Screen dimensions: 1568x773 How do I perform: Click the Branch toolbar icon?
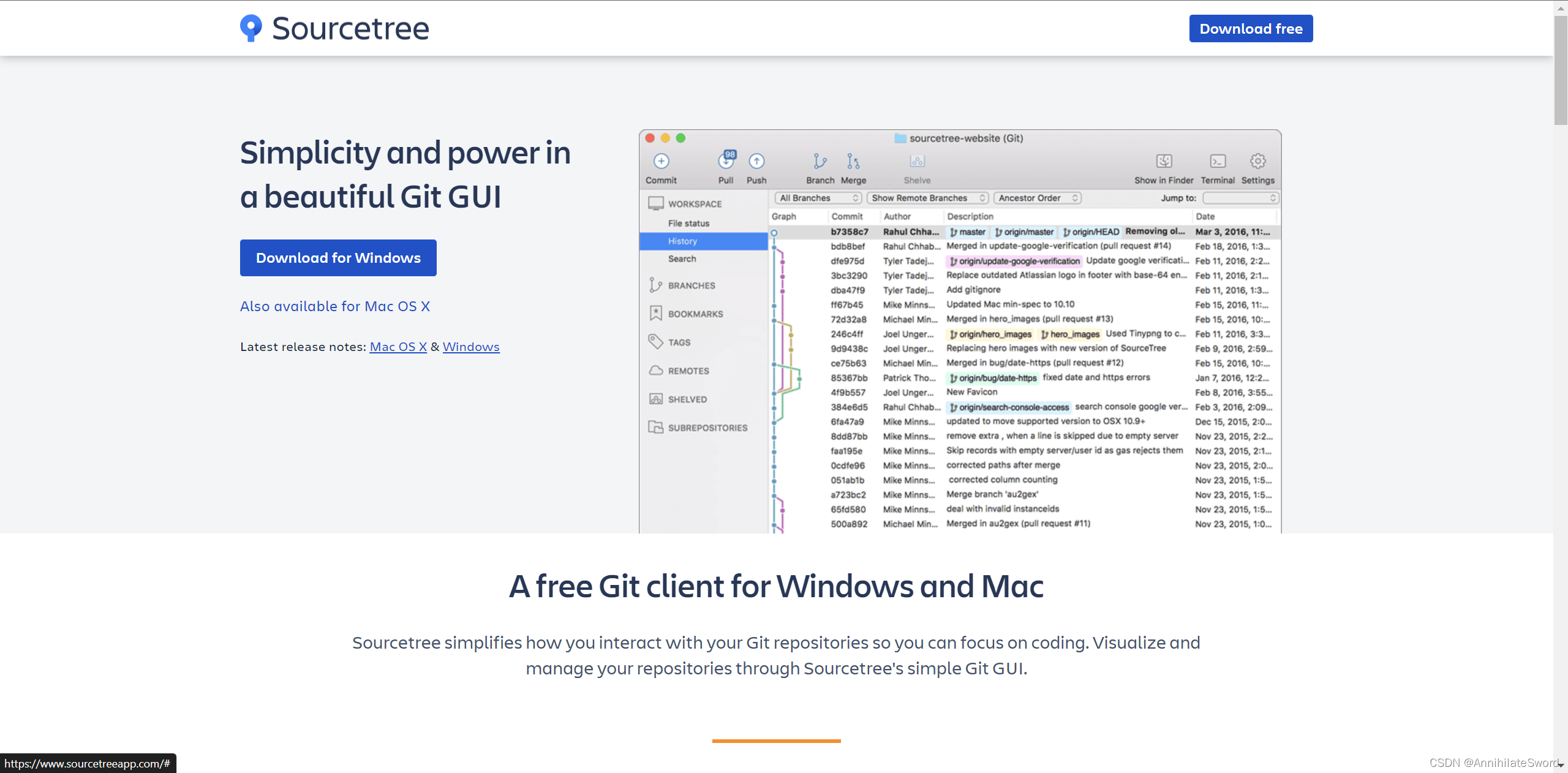(x=820, y=161)
